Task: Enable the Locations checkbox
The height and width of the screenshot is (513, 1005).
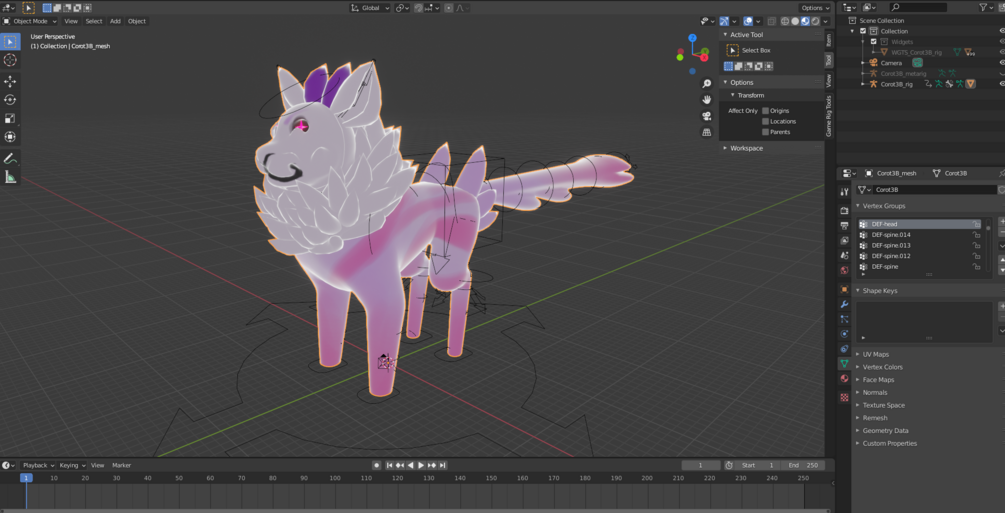Action: 765,121
